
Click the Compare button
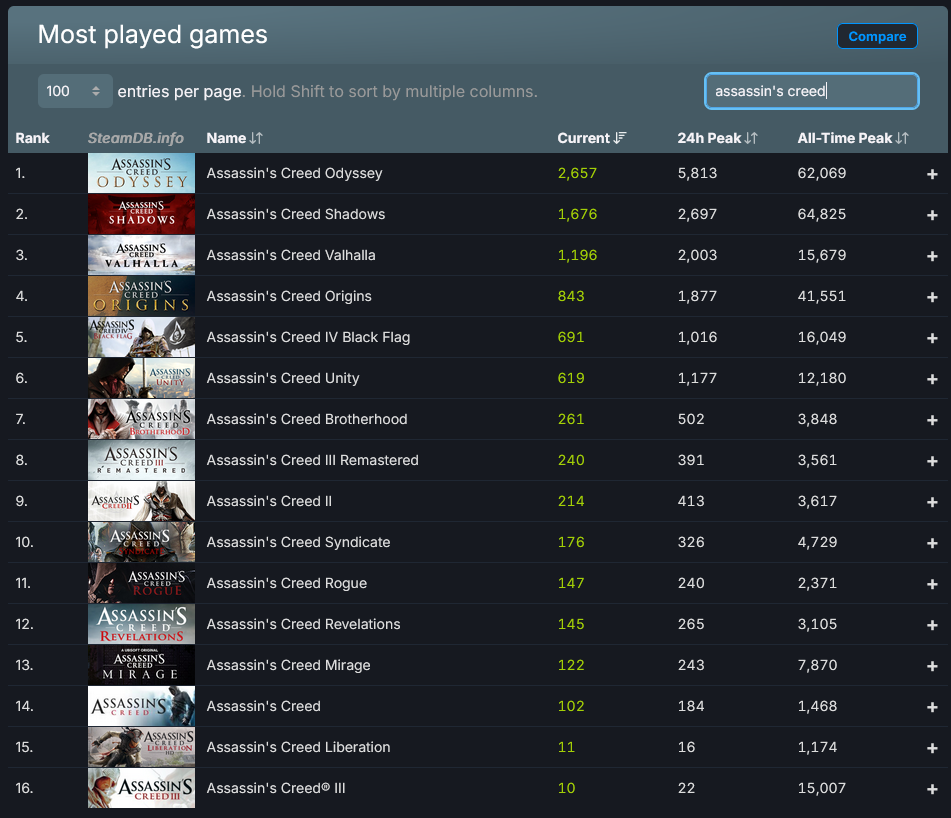click(877, 36)
